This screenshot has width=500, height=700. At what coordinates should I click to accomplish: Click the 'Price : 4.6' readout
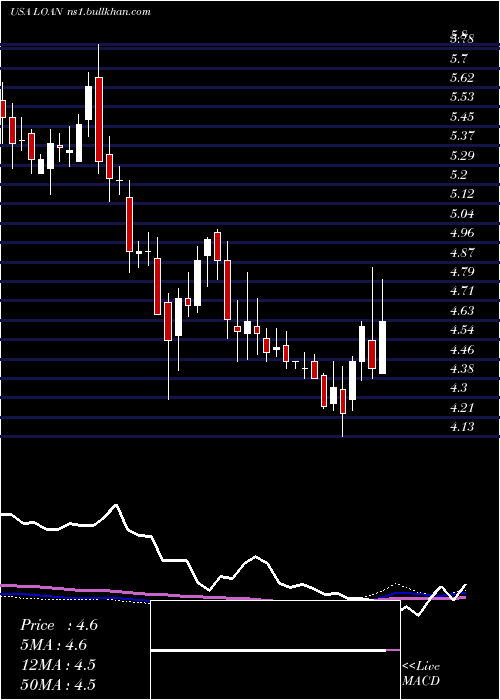pos(58,625)
